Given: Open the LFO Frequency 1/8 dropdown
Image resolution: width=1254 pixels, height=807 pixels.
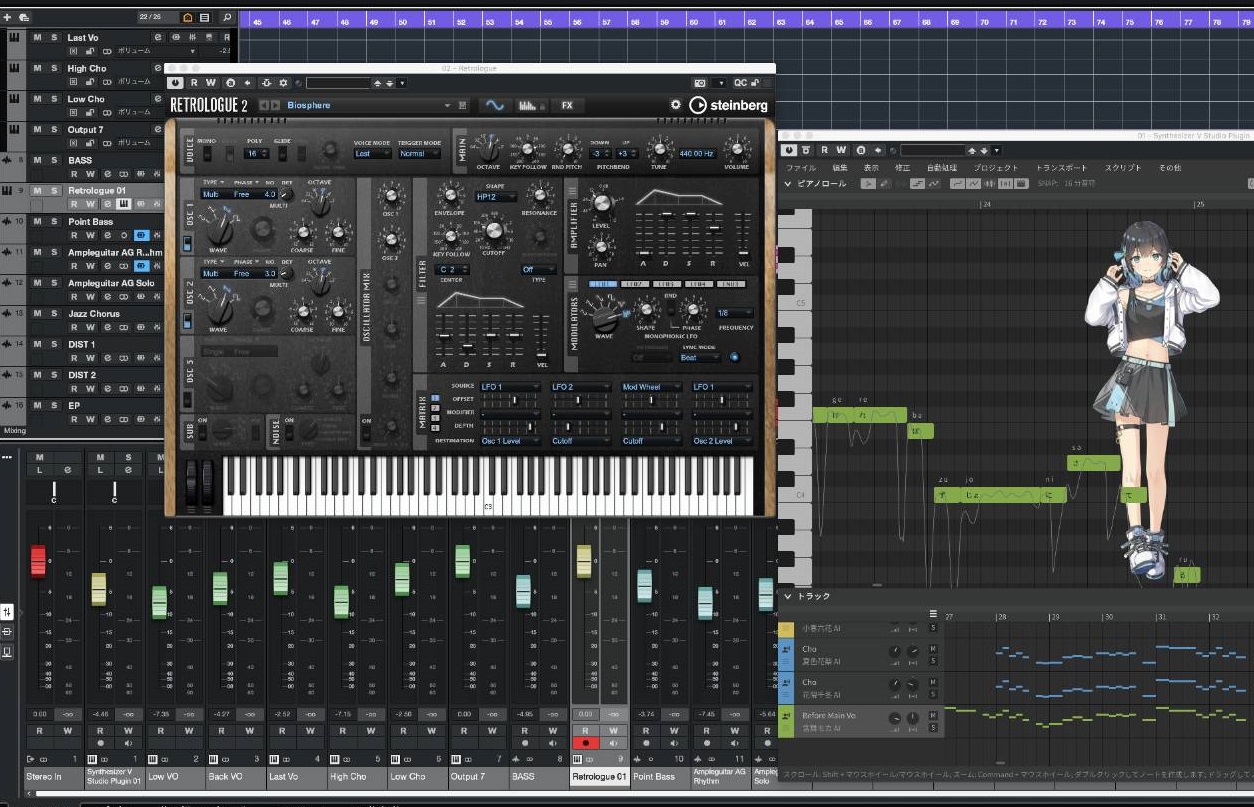Looking at the screenshot, I should [x=735, y=313].
